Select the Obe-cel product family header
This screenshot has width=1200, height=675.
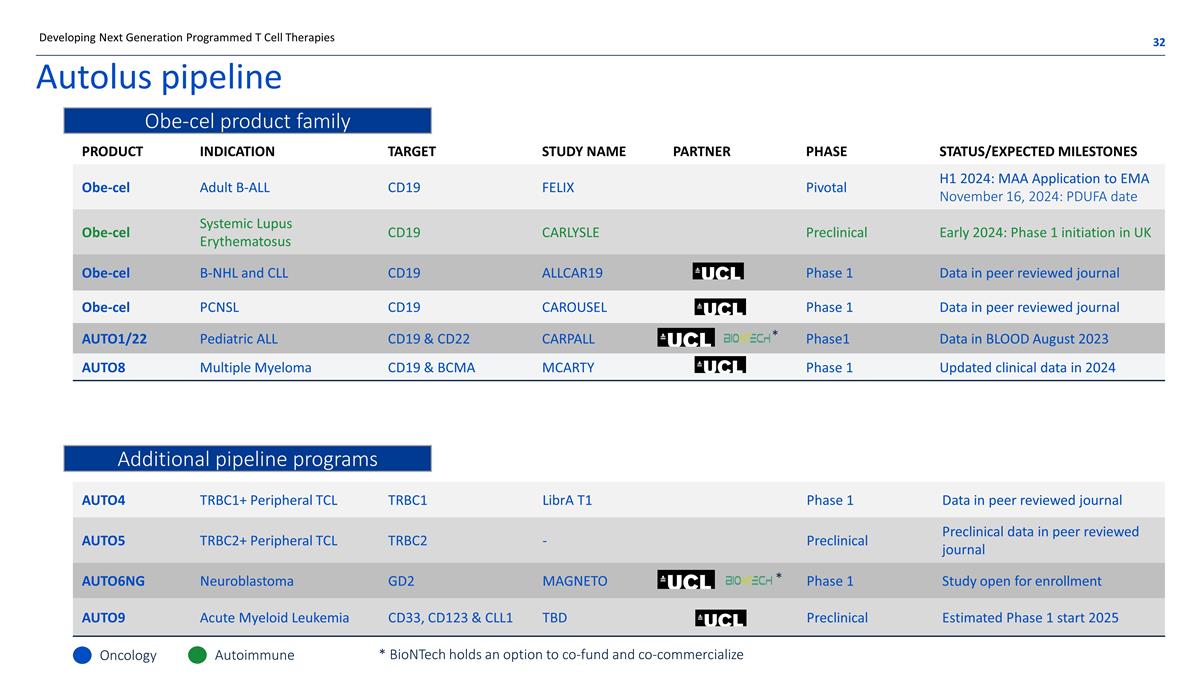tap(247, 121)
